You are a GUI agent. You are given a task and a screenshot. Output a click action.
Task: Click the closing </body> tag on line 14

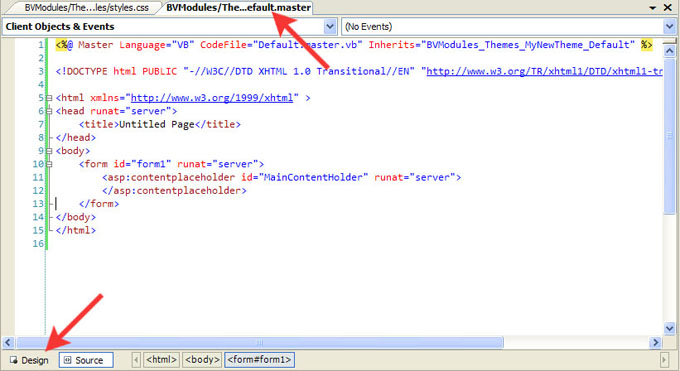pos(76,217)
